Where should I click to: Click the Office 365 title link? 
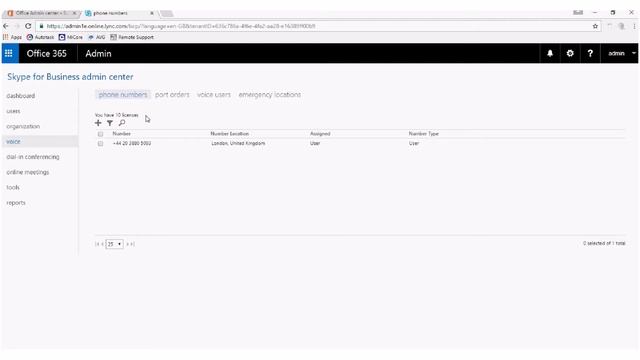coord(47,53)
